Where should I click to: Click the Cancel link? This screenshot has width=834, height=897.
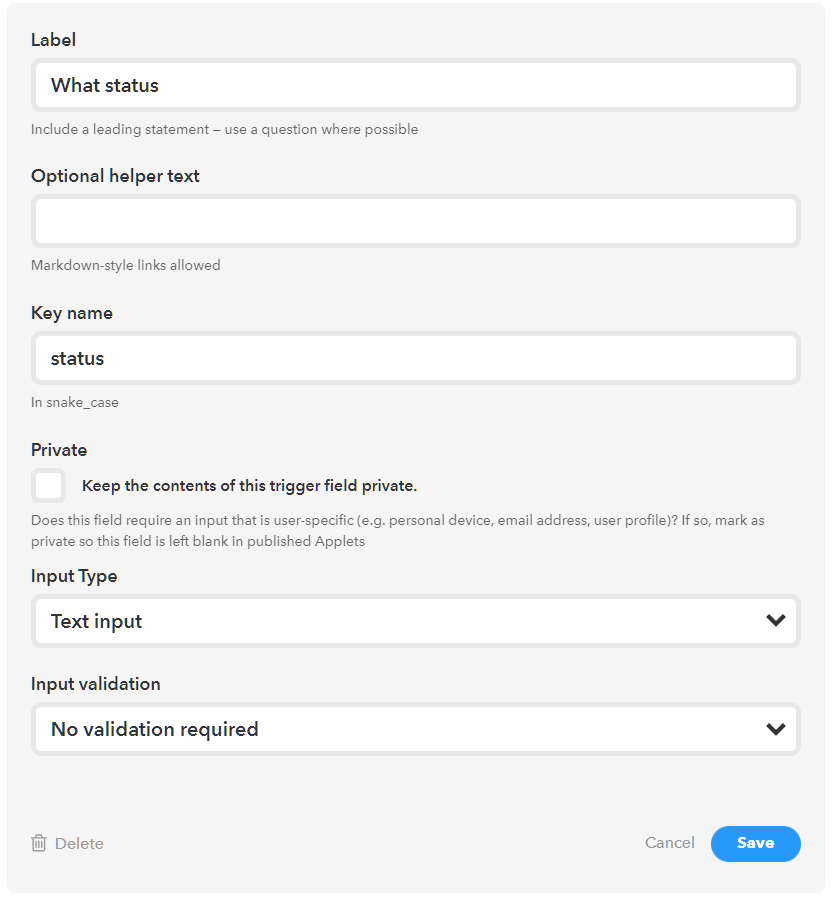tap(670, 843)
